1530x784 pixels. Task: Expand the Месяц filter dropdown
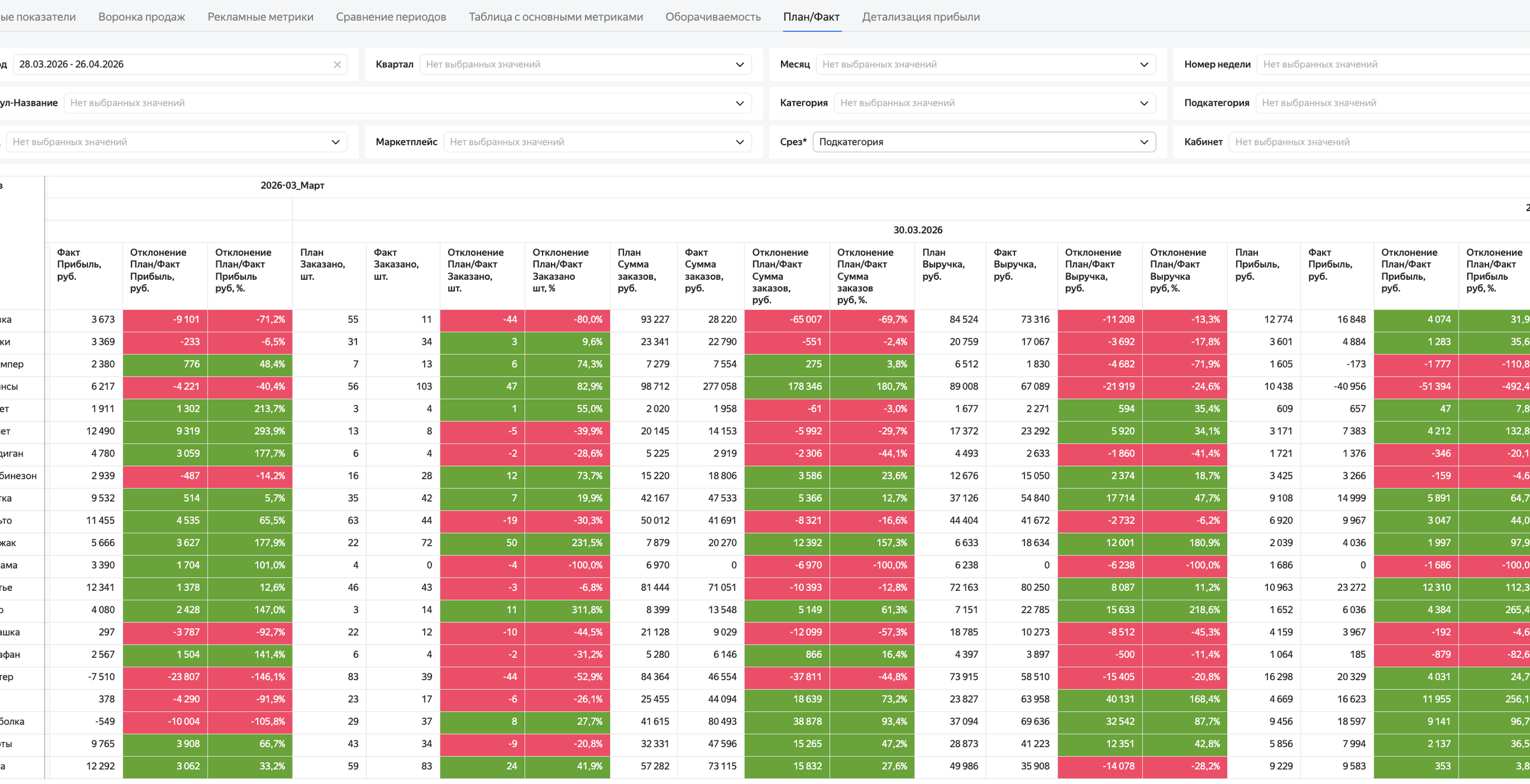pos(986,64)
